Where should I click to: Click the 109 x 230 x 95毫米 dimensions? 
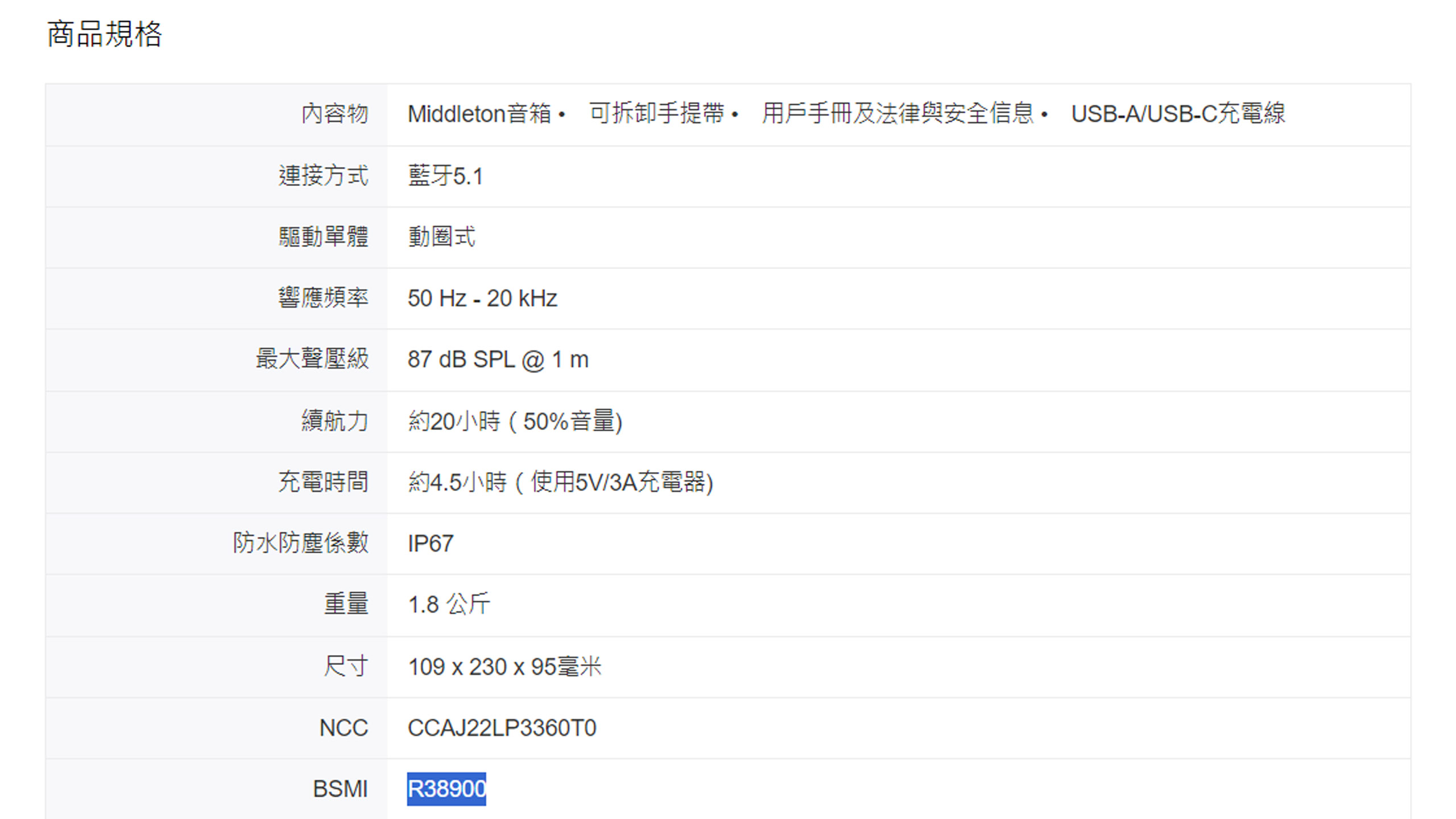coord(504,667)
